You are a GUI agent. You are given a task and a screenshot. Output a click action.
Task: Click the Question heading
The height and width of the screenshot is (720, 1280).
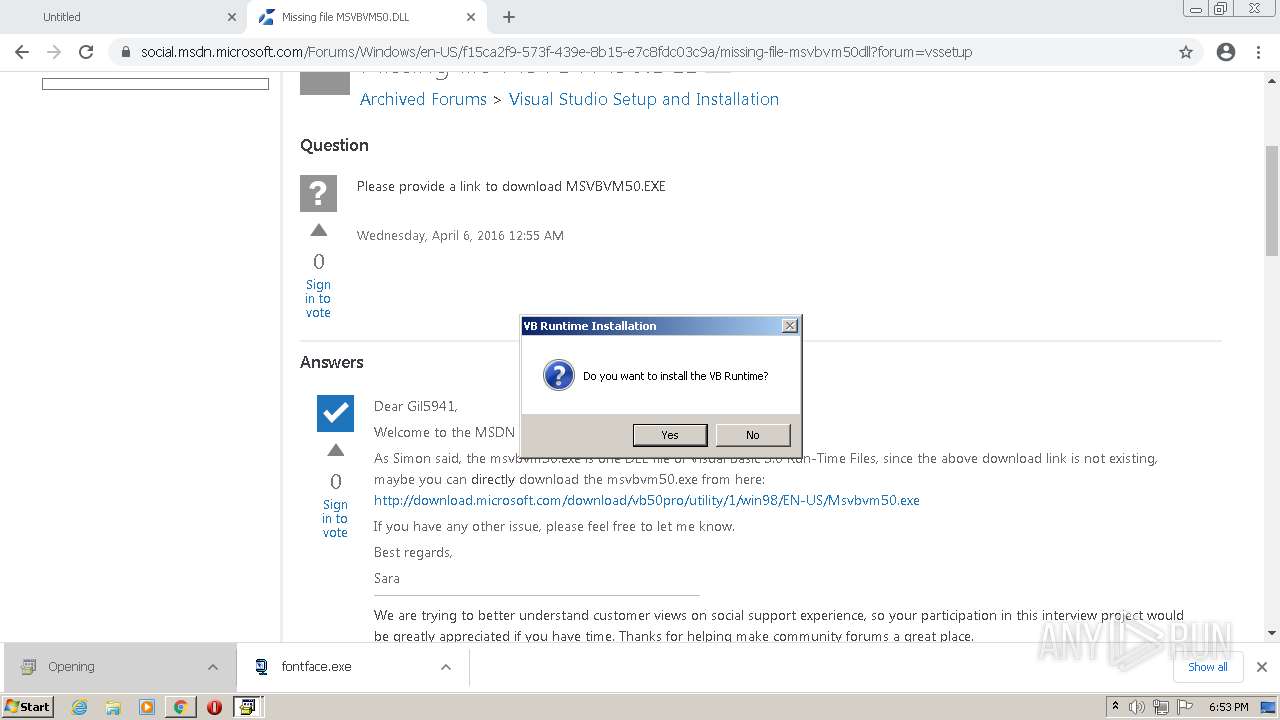pyautogui.click(x=334, y=145)
